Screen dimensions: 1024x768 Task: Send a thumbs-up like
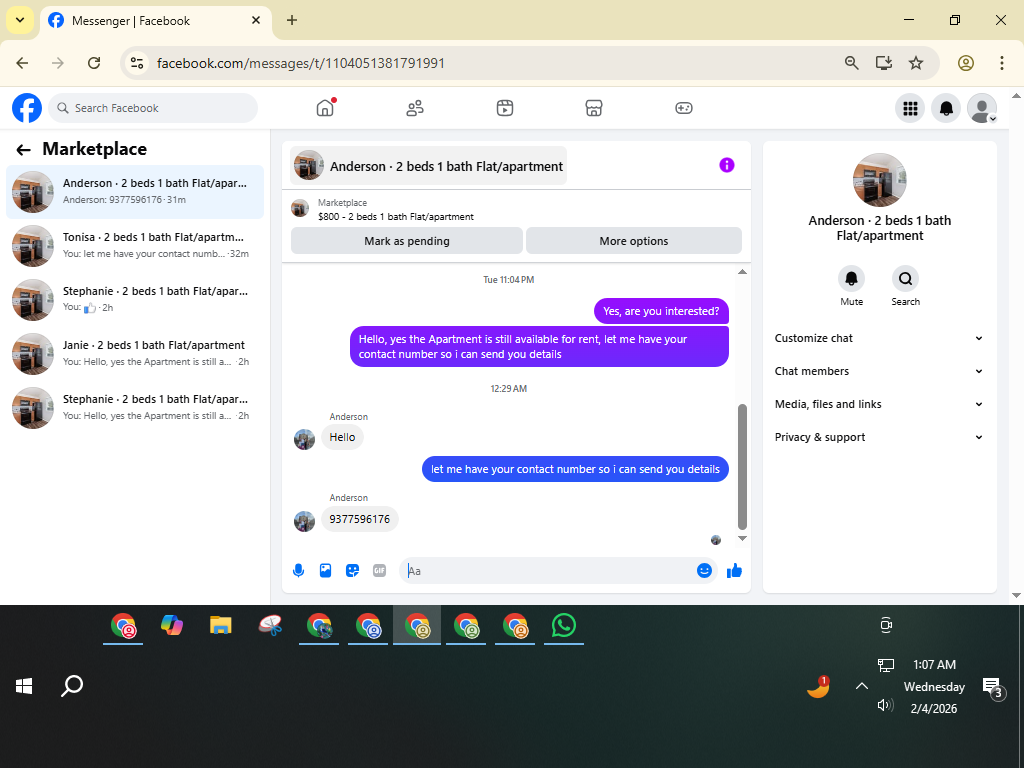[734, 571]
